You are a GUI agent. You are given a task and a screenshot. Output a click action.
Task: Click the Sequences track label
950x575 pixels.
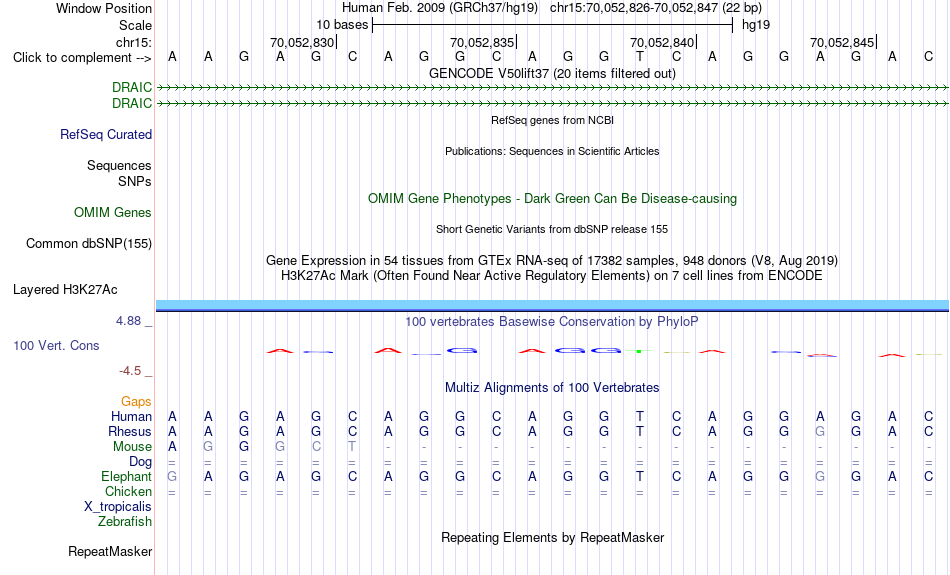click(119, 165)
